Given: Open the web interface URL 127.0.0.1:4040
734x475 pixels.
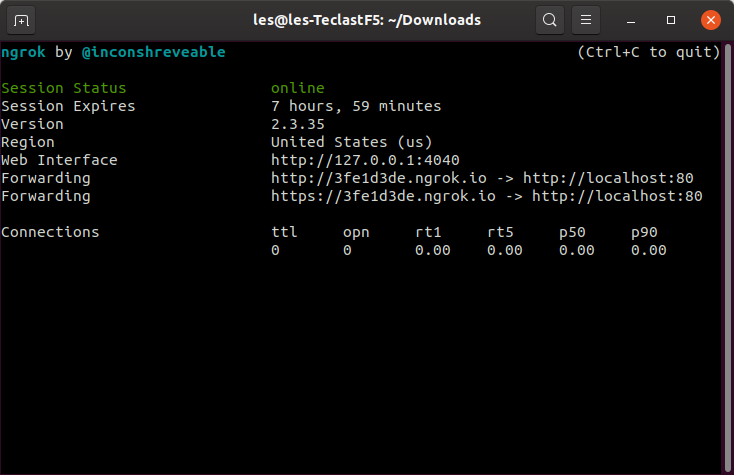Looking at the screenshot, I should point(365,160).
